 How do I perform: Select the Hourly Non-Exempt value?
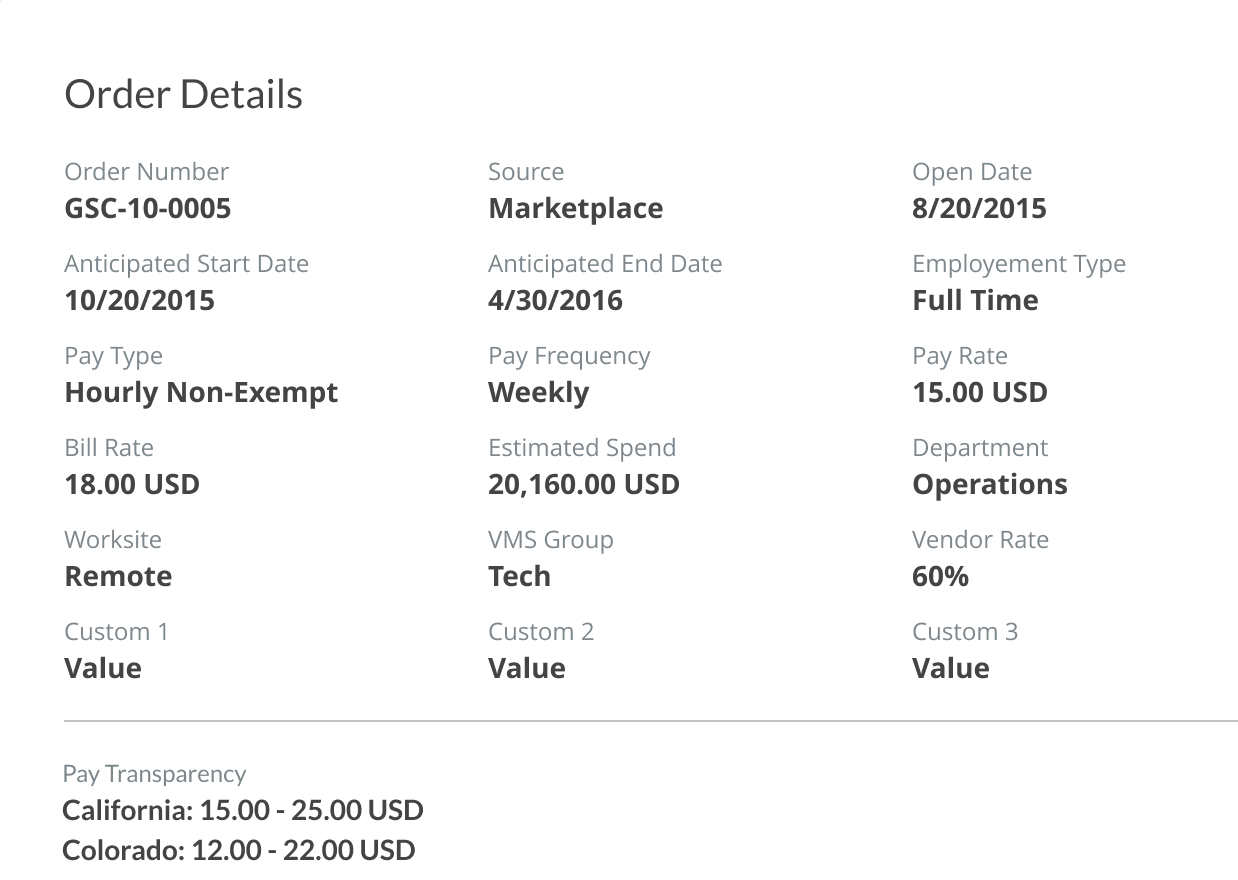(x=201, y=392)
